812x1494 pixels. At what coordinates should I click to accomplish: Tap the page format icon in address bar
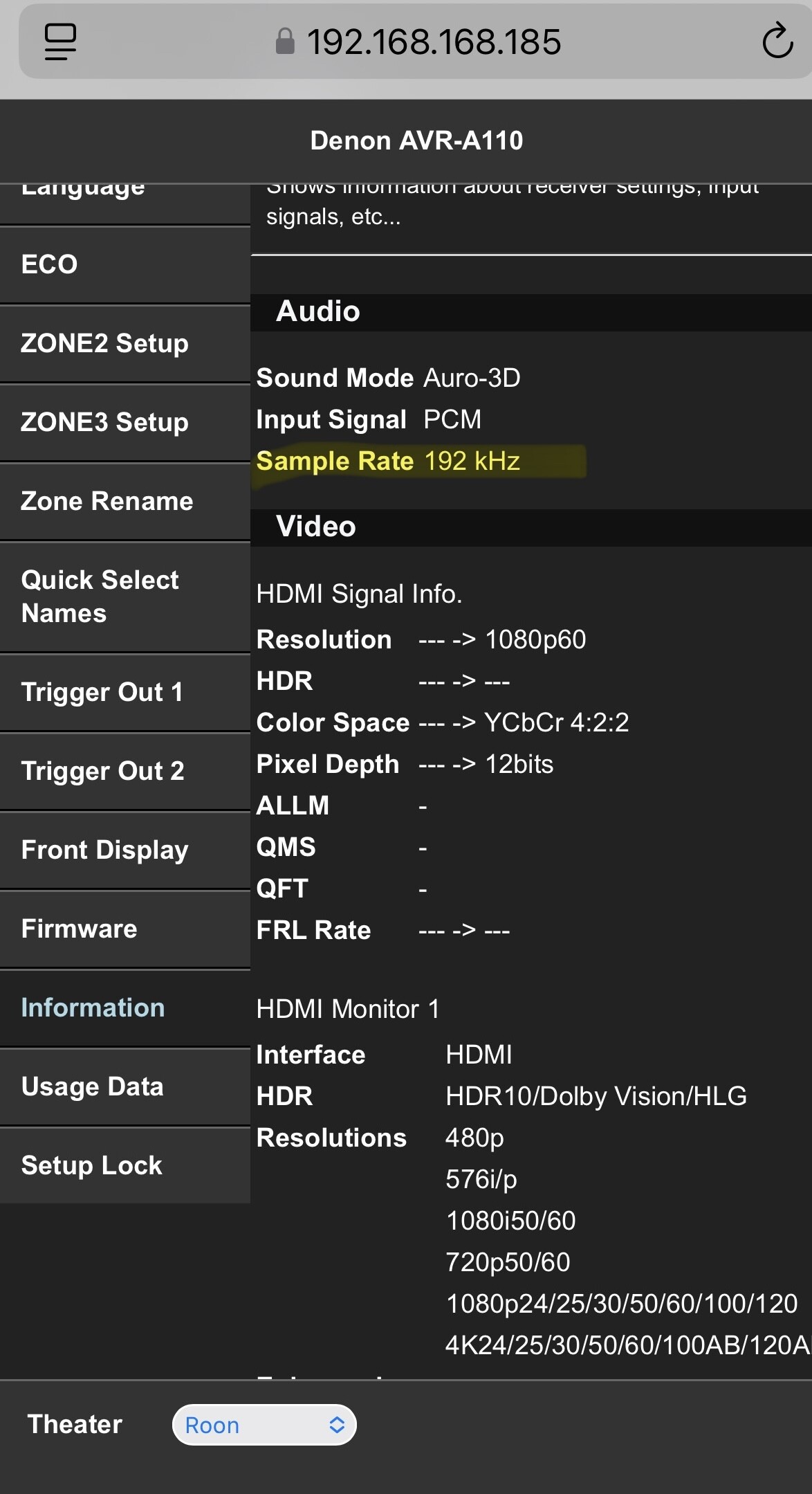(x=60, y=42)
